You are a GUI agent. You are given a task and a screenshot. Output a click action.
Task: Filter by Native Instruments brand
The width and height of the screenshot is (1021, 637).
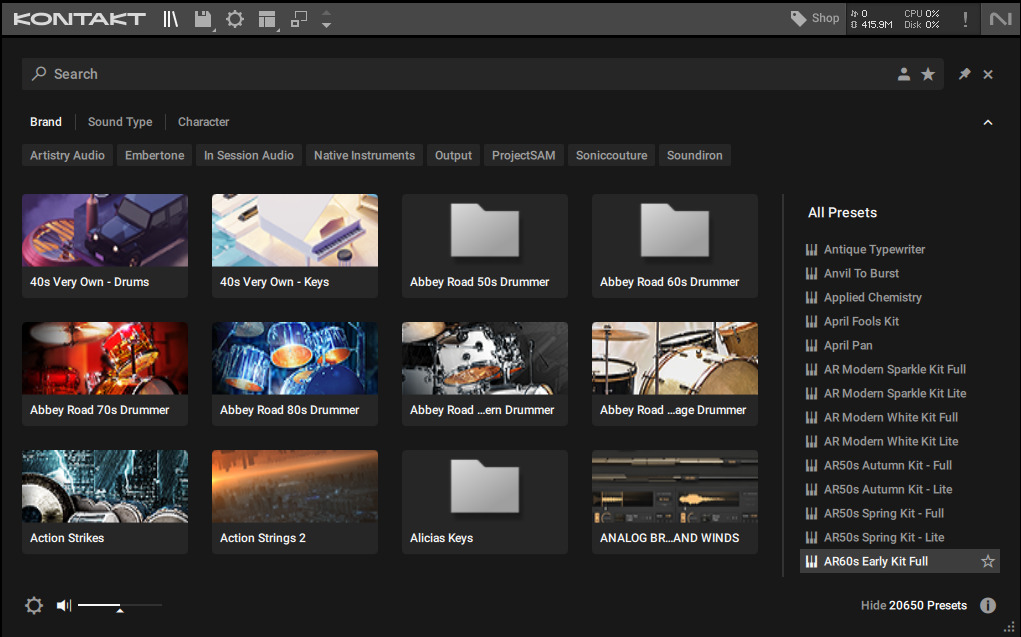tap(364, 155)
